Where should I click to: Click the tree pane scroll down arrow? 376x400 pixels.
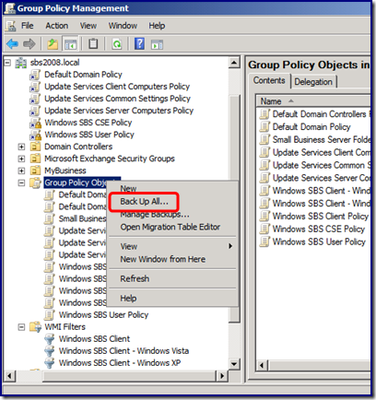pos(234,364)
